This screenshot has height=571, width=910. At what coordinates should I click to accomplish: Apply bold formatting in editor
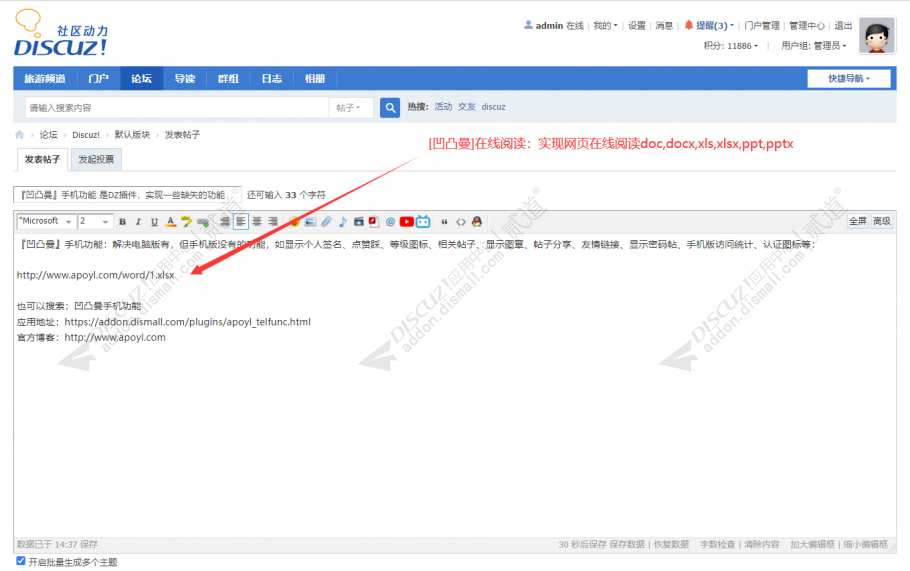(x=122, y=222)
